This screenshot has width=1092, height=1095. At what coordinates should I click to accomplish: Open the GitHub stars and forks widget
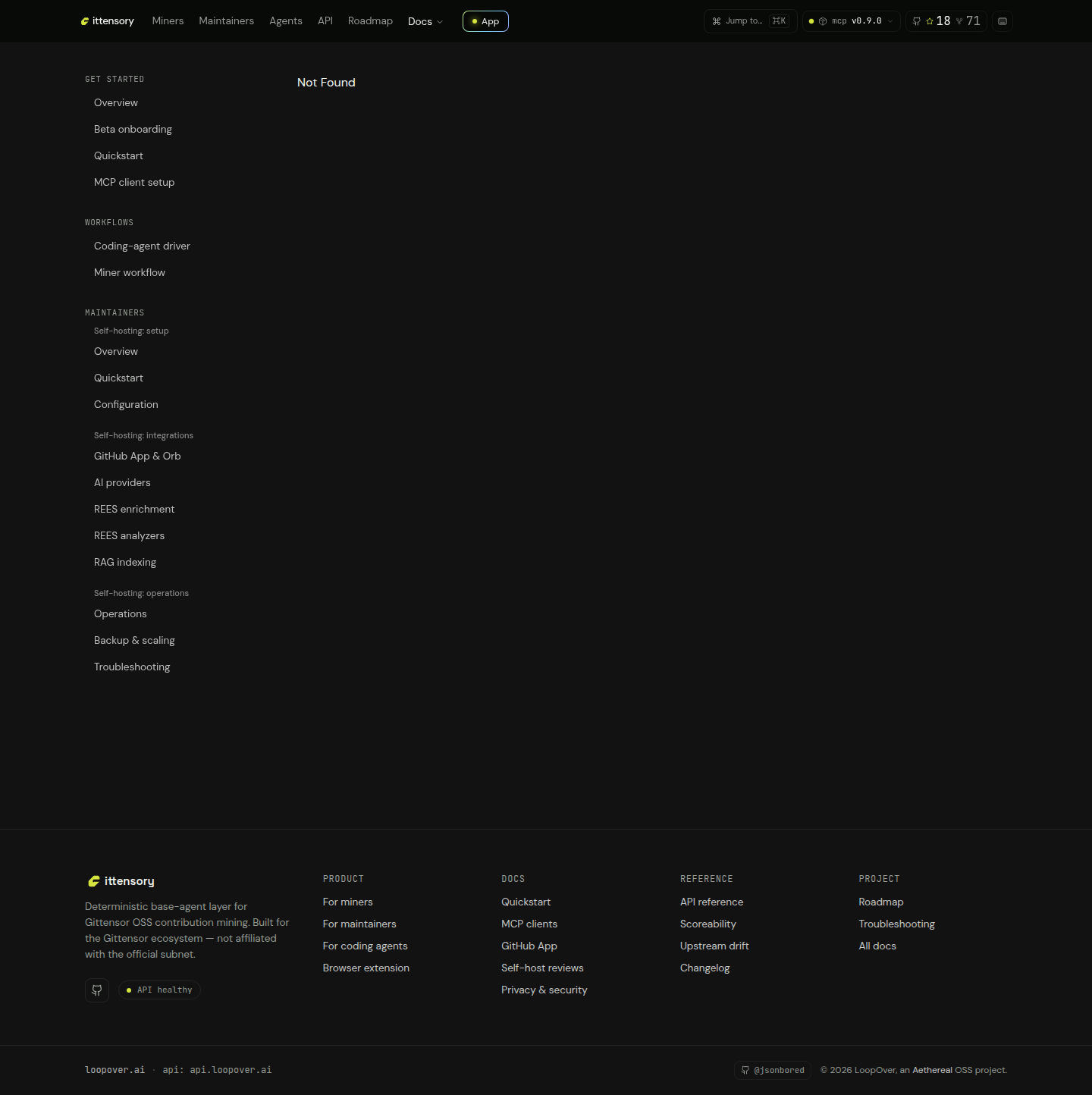pyautogui.click(x=946, y=21)
